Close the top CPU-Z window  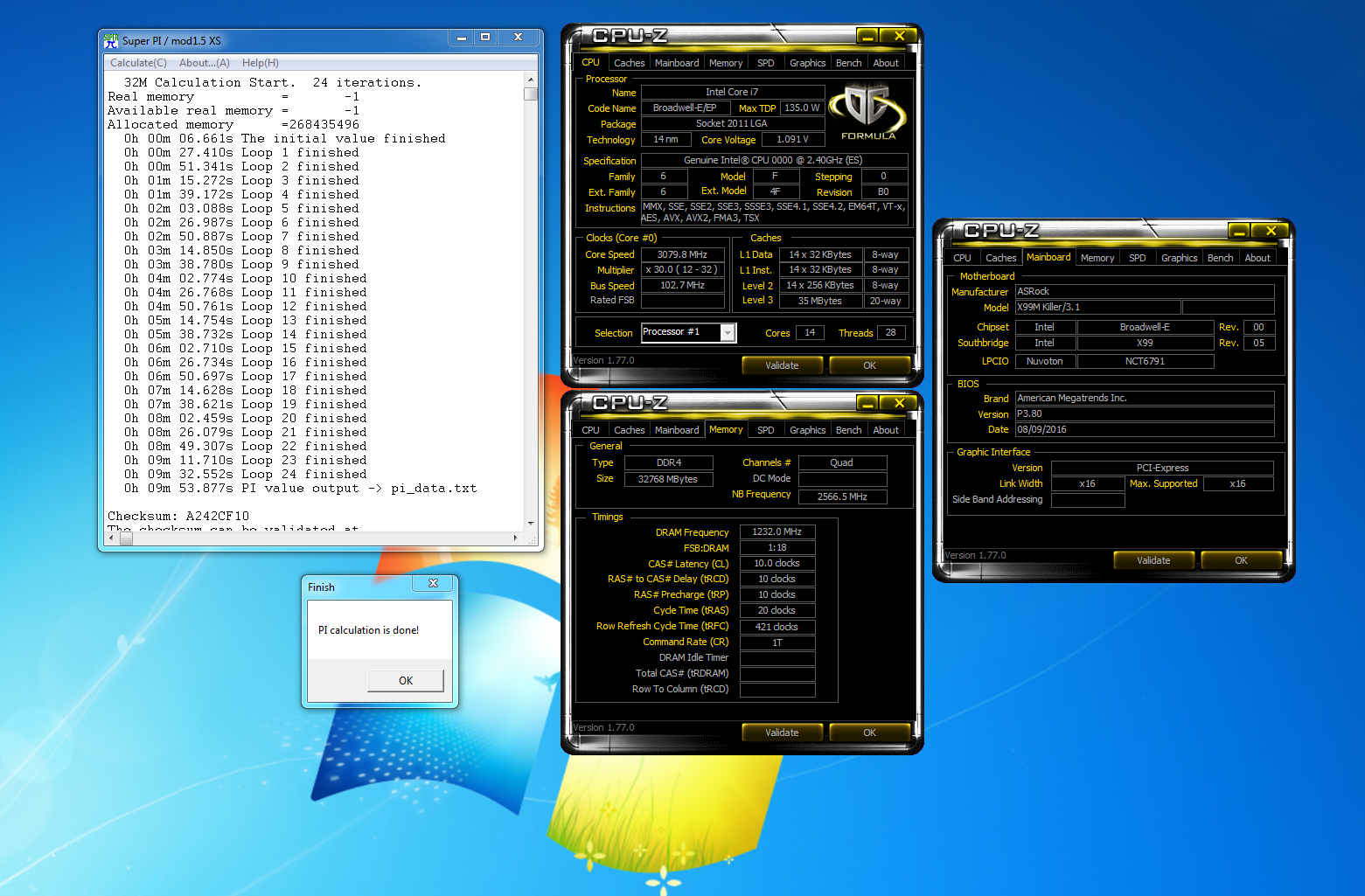click(x=898, y=36)
